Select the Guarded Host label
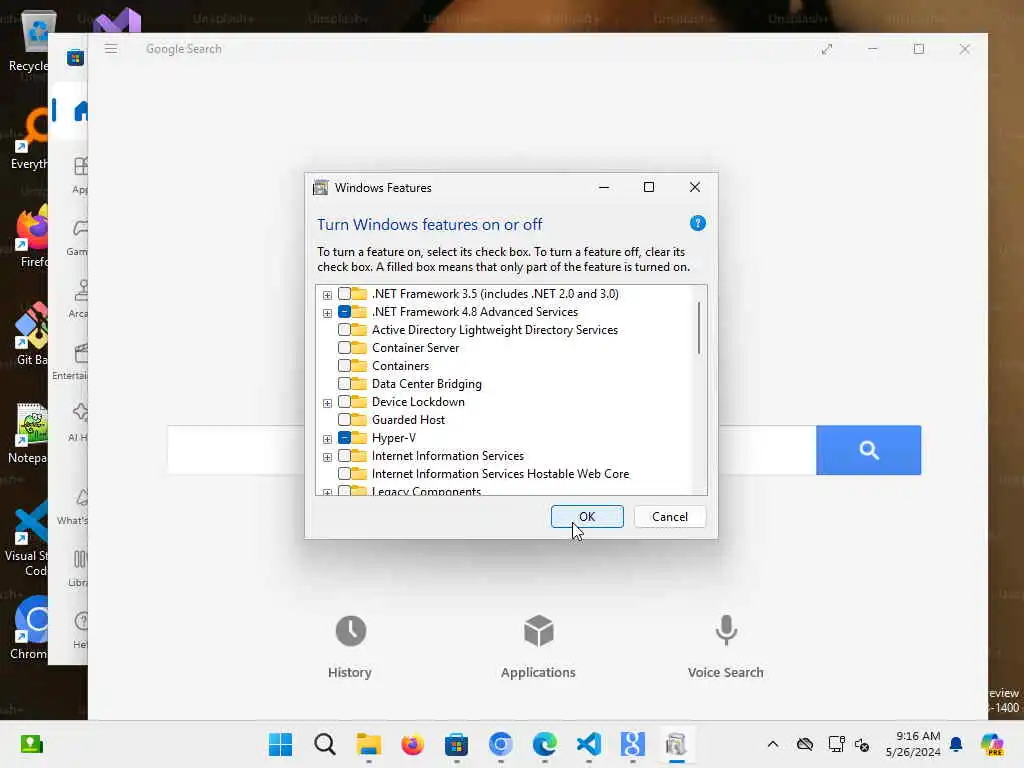 [408, 419]
